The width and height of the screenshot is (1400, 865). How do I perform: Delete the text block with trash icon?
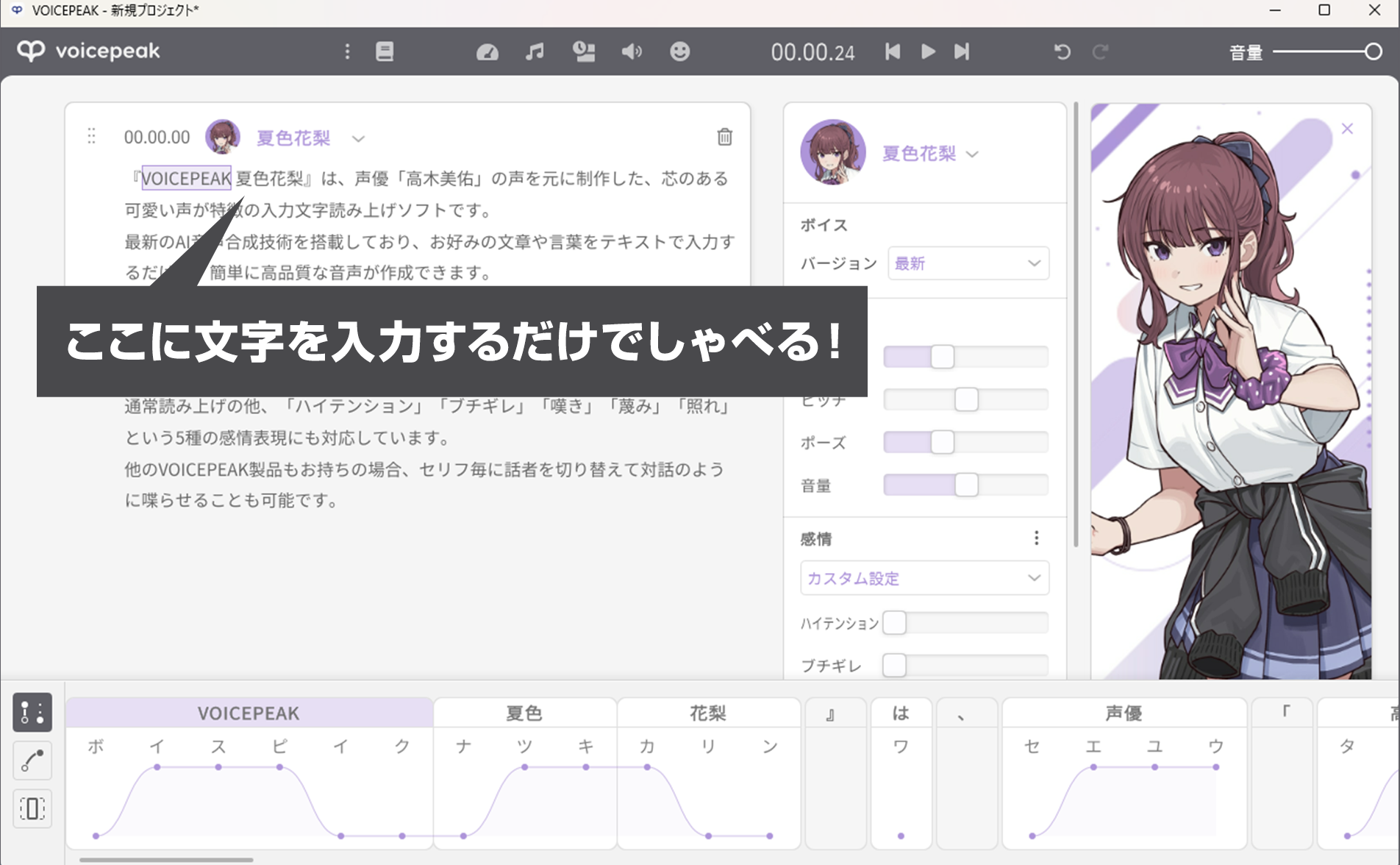(725, 137)
